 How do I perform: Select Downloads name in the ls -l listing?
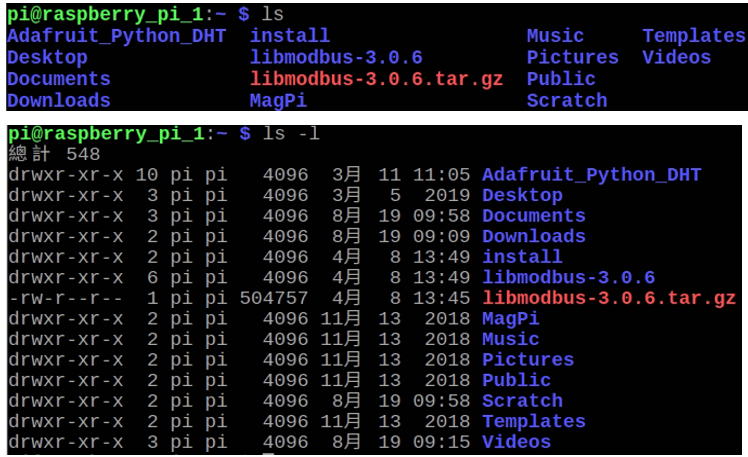(x=534, y=237)
